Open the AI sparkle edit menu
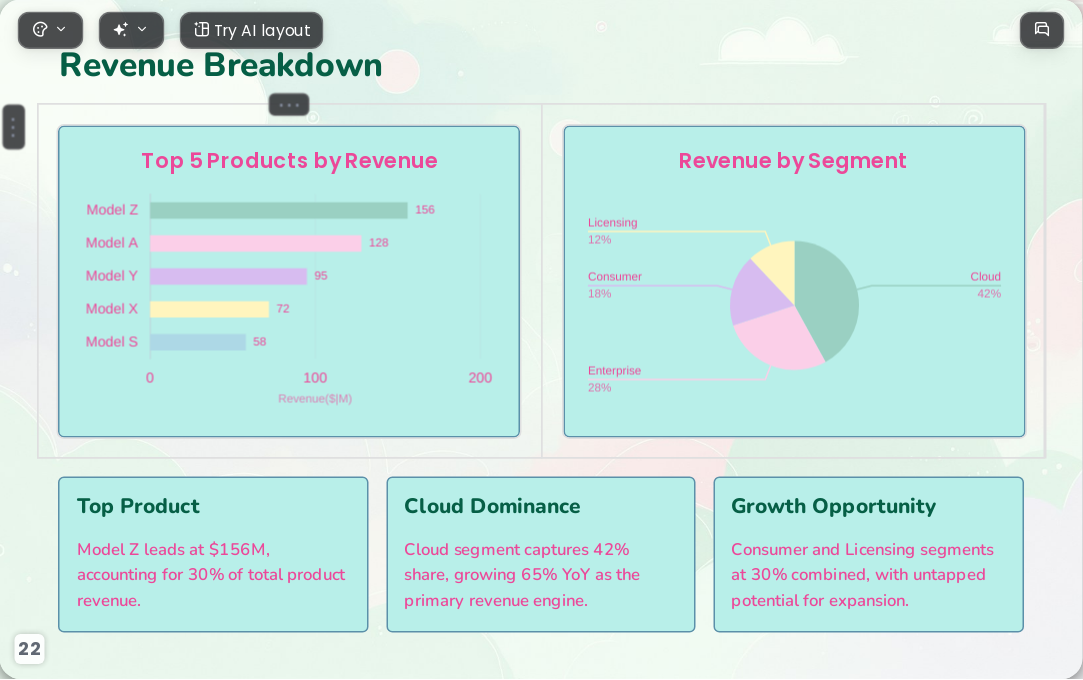This screenshot has width=1083, height=680. click(x=131, y=30)
